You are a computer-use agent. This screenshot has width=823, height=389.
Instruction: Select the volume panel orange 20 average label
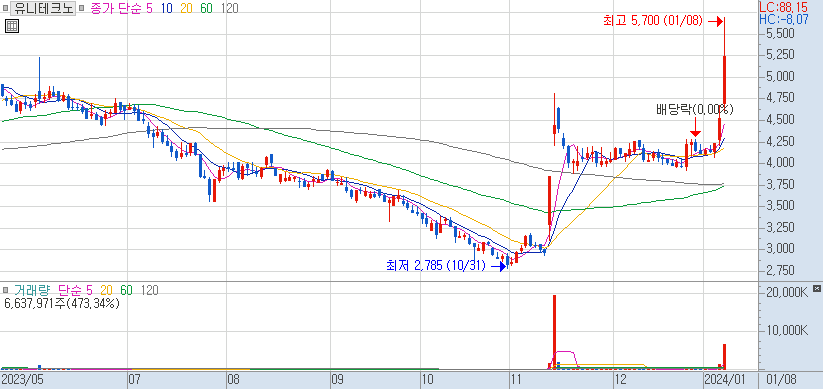coord(107,290)
